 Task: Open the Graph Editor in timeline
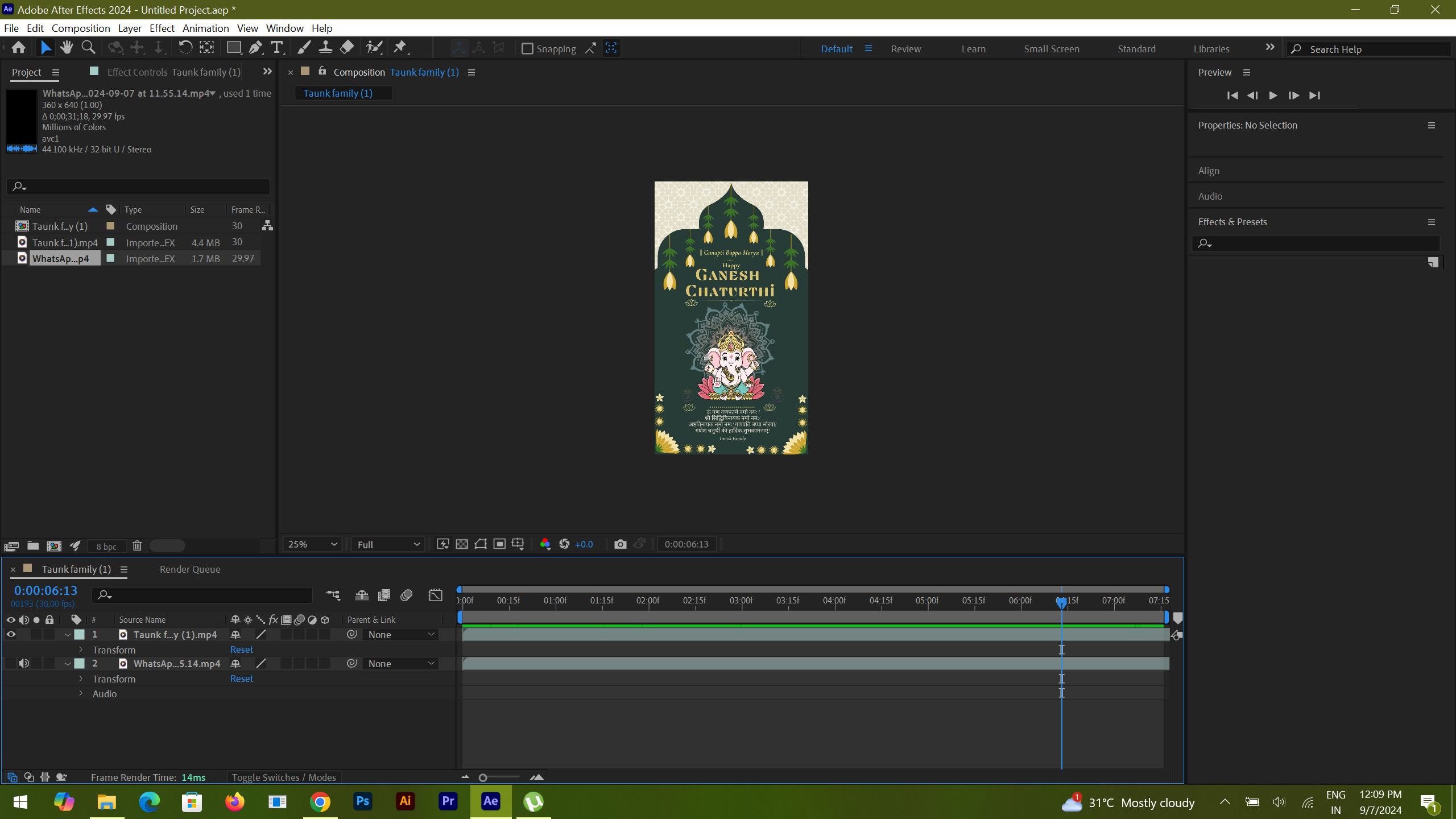(x=435, y=595)
